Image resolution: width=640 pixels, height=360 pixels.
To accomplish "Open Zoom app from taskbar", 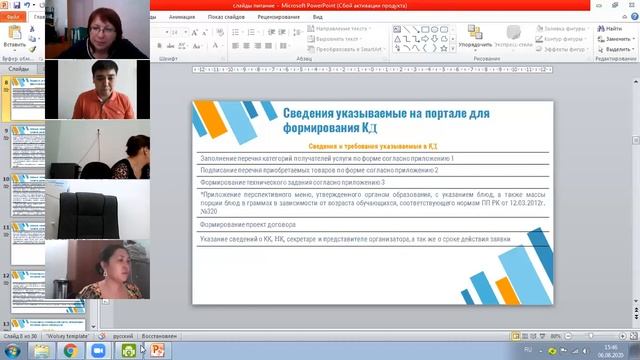I will tap(98, 351).
